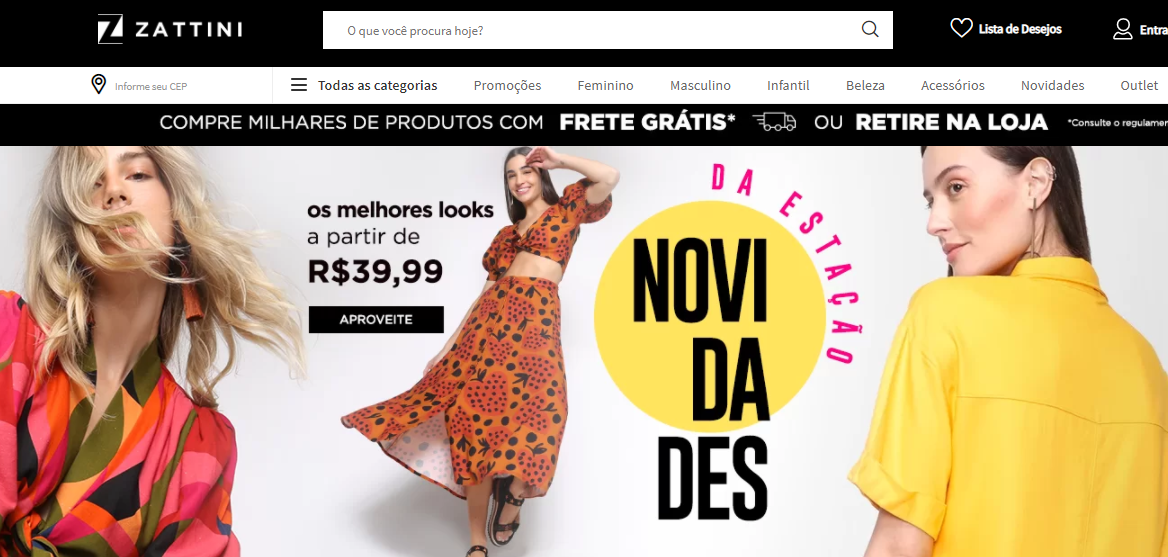The image size is (1168, 557).
Task: Open the Beleza category
Action: pyautogui.click(x=866, y=86)
